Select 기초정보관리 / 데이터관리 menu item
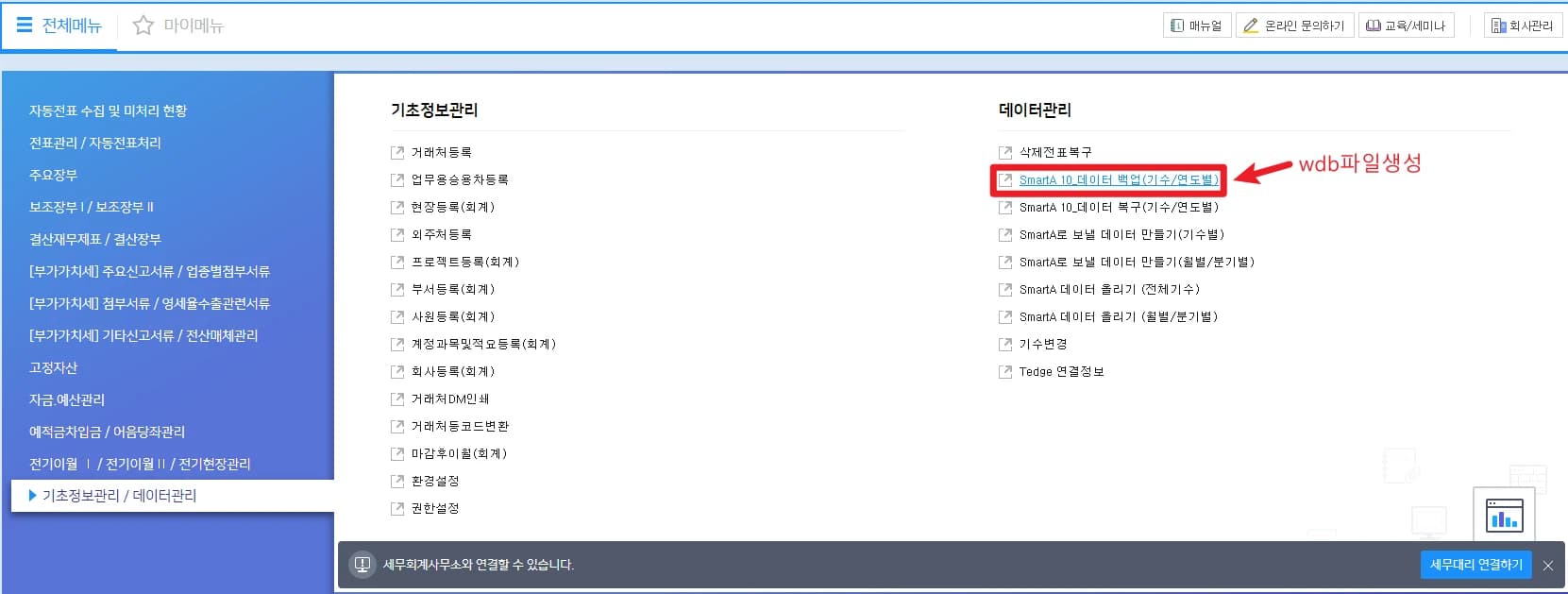This screenshot has height=594, width=1568. coord(173,496)
